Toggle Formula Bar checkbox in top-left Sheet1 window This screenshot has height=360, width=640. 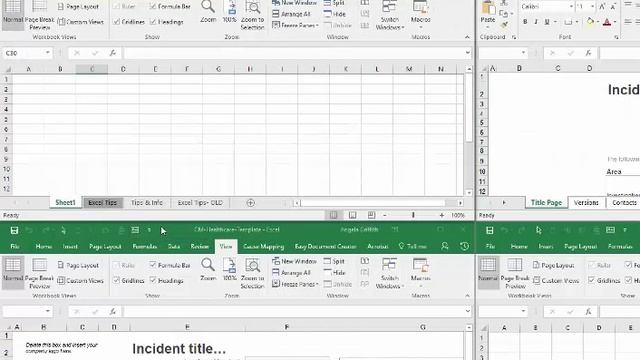click(x=153, y=6)
